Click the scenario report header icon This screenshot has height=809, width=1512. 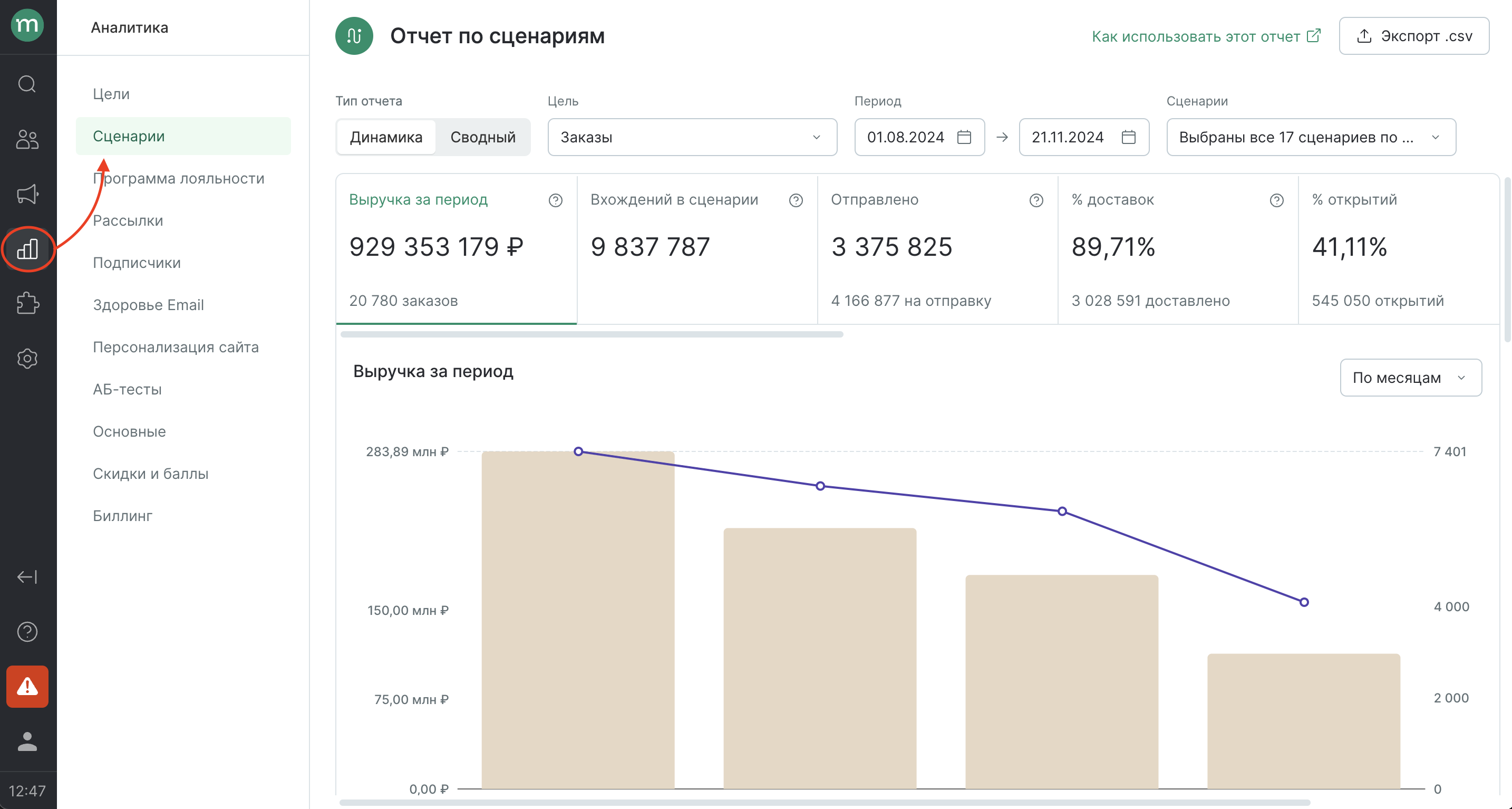pos(354,36)
